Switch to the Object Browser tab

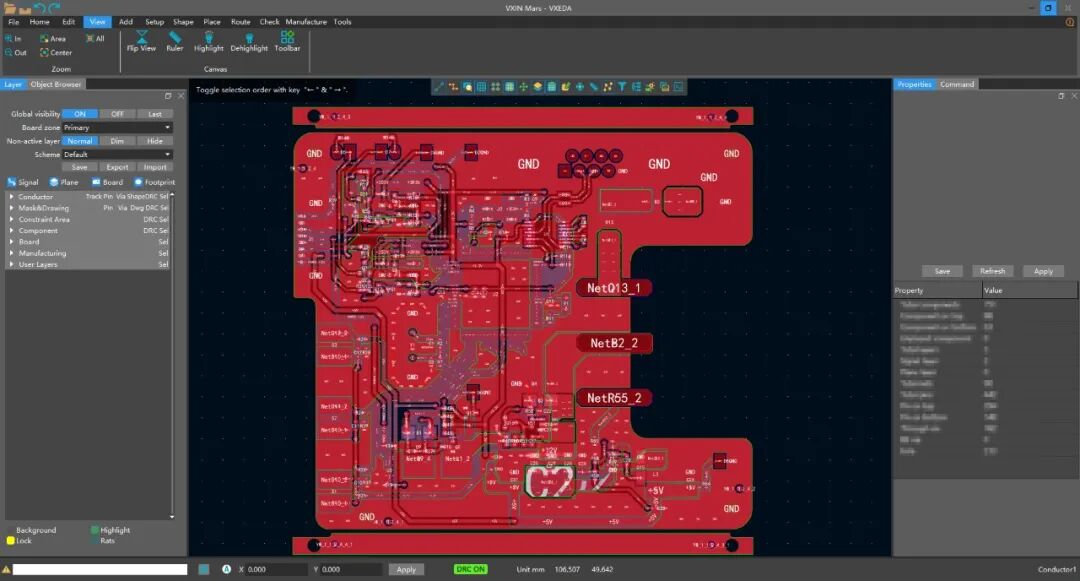pos(56,84)
